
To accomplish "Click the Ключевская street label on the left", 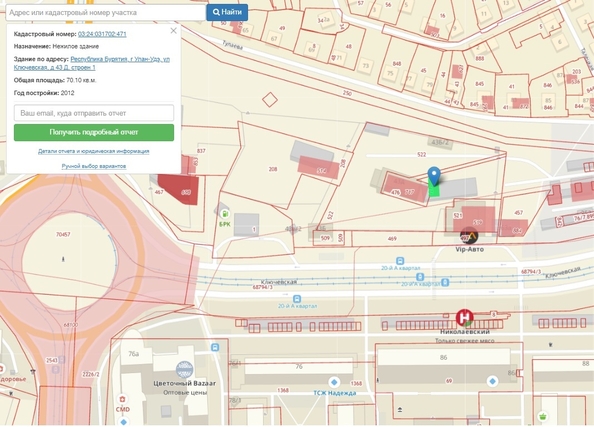I will (279, 282).
